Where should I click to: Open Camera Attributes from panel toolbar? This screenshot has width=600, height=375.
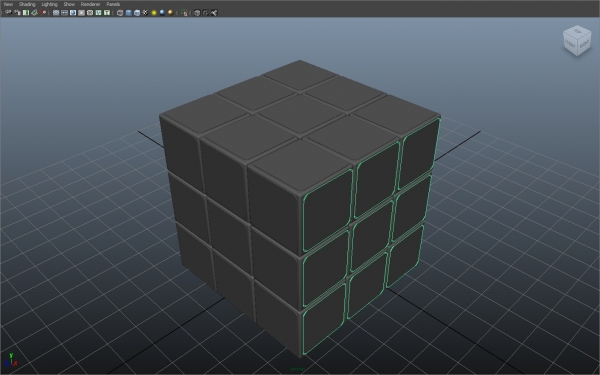(x=17, y=13)
